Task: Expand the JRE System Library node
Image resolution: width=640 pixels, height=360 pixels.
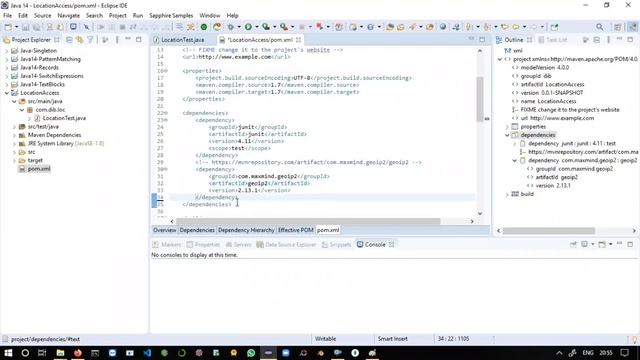Action: click(14, 144)
